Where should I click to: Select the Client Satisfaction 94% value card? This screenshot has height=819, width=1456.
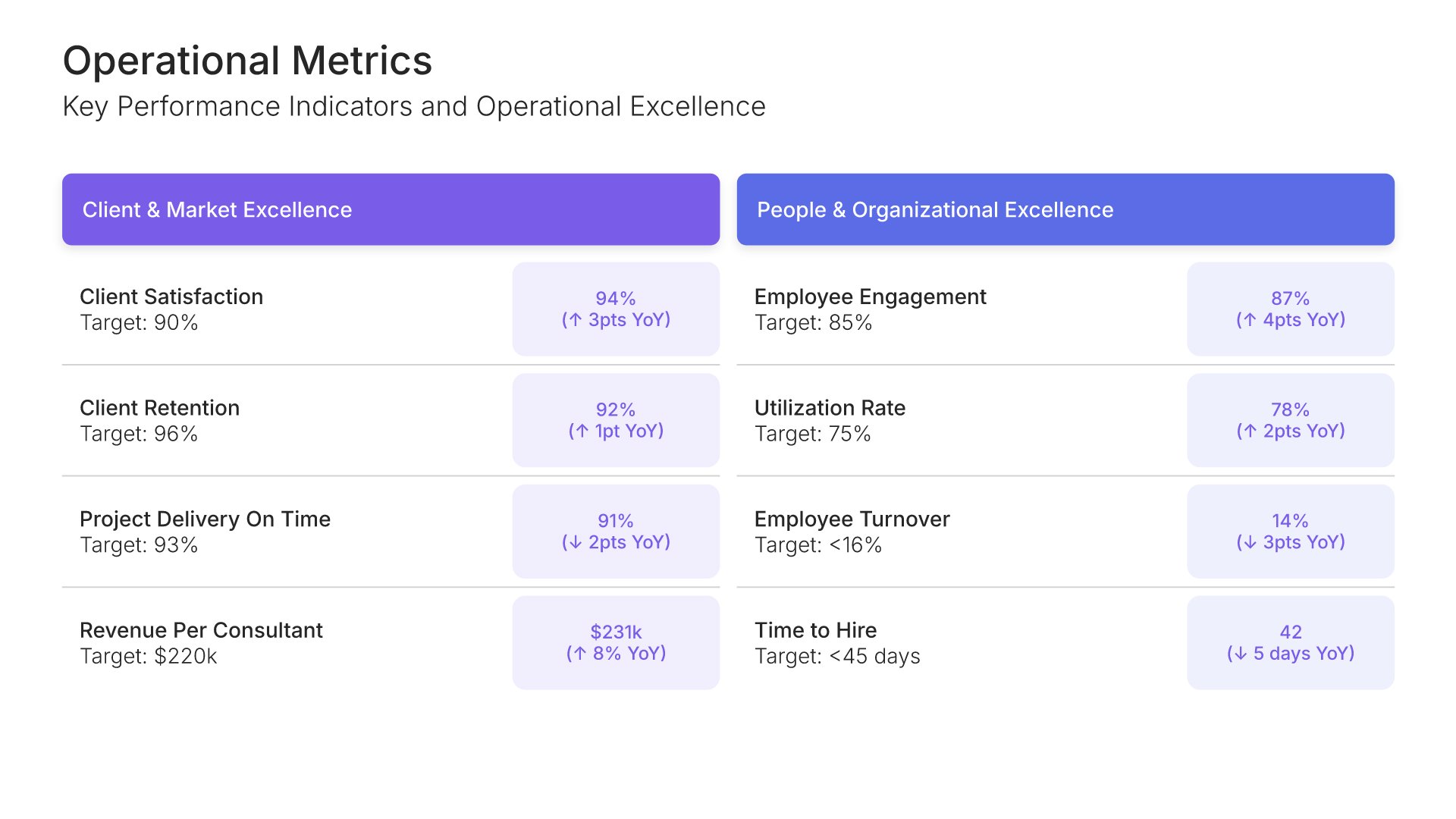pyautogui.click(x=616, y=309)
